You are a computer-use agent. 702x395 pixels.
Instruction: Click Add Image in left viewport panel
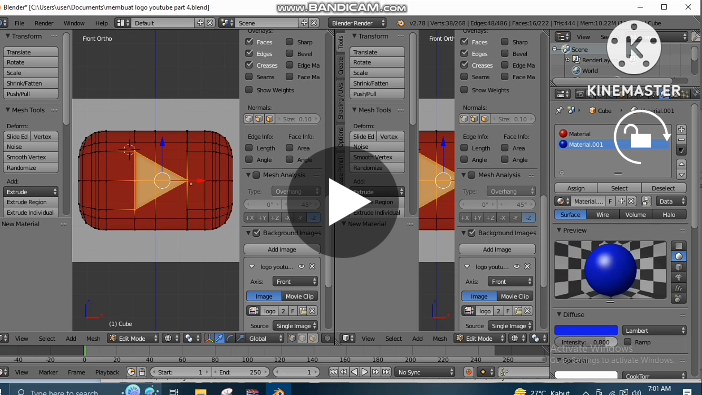click(282, 249)
